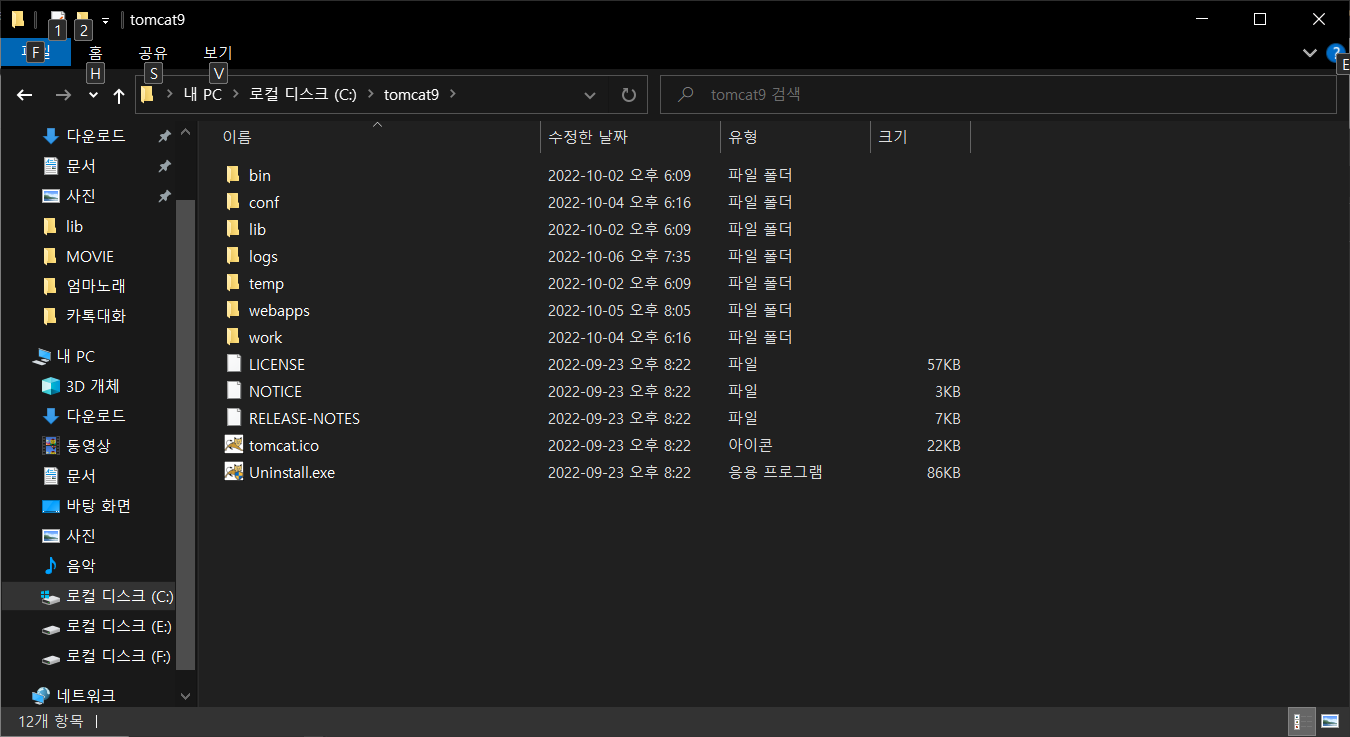
Task: Select 로컬 디스크 (C:) in the navigation pane
Action: [x=107, y=596]
